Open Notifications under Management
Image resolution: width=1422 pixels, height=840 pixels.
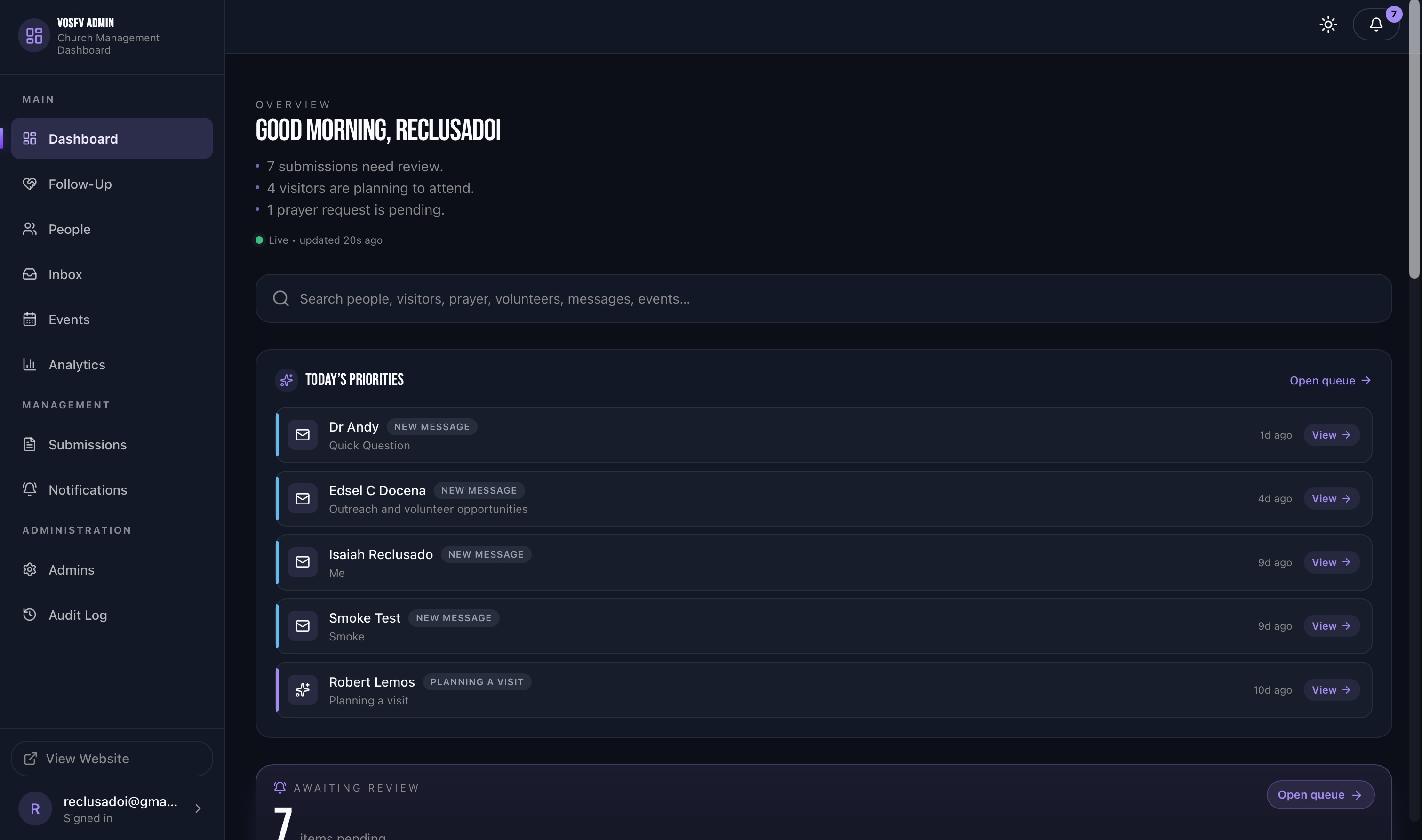[112, 489]
